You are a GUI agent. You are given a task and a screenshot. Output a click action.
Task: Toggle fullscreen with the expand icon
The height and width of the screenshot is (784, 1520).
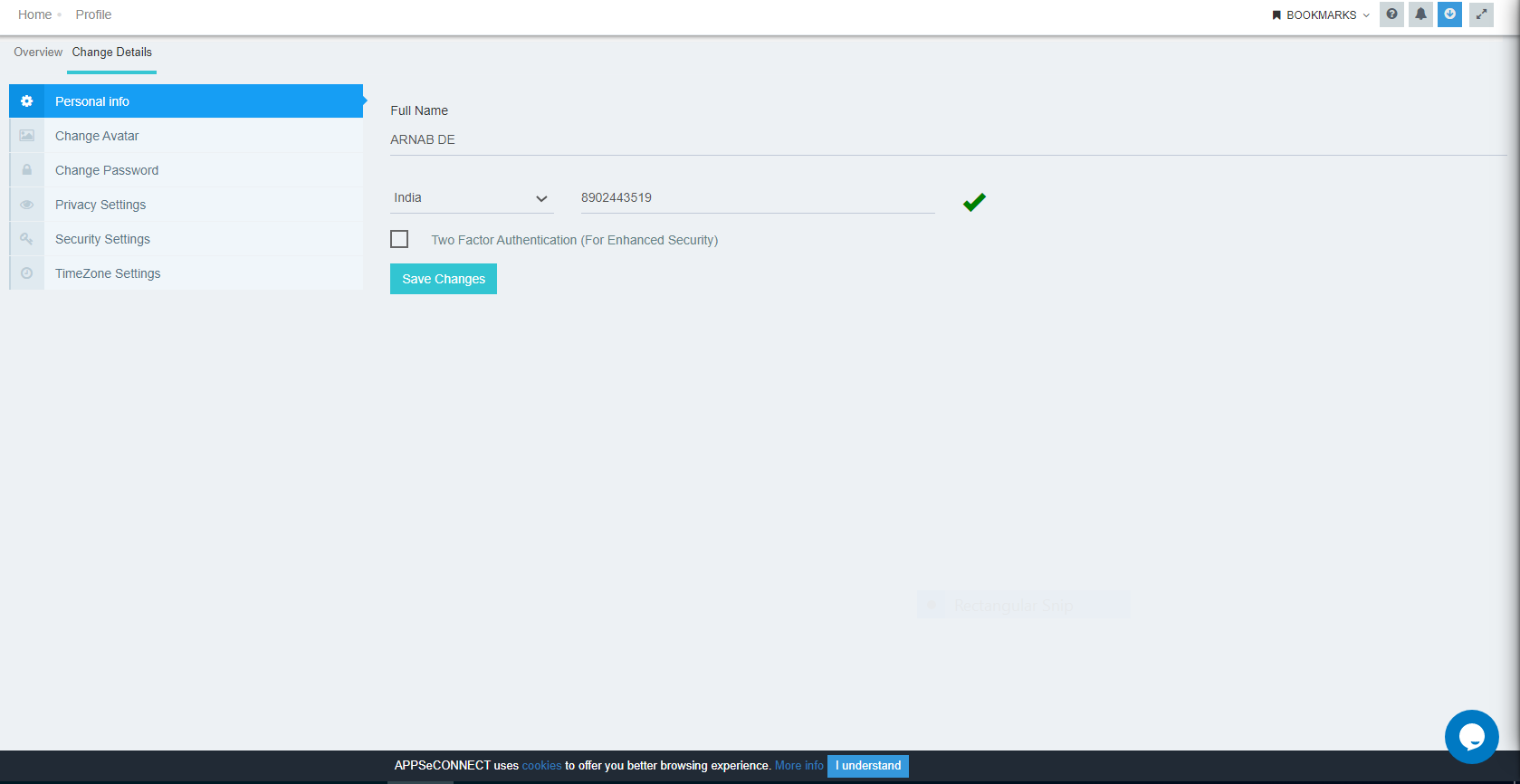pos(1481,14)
